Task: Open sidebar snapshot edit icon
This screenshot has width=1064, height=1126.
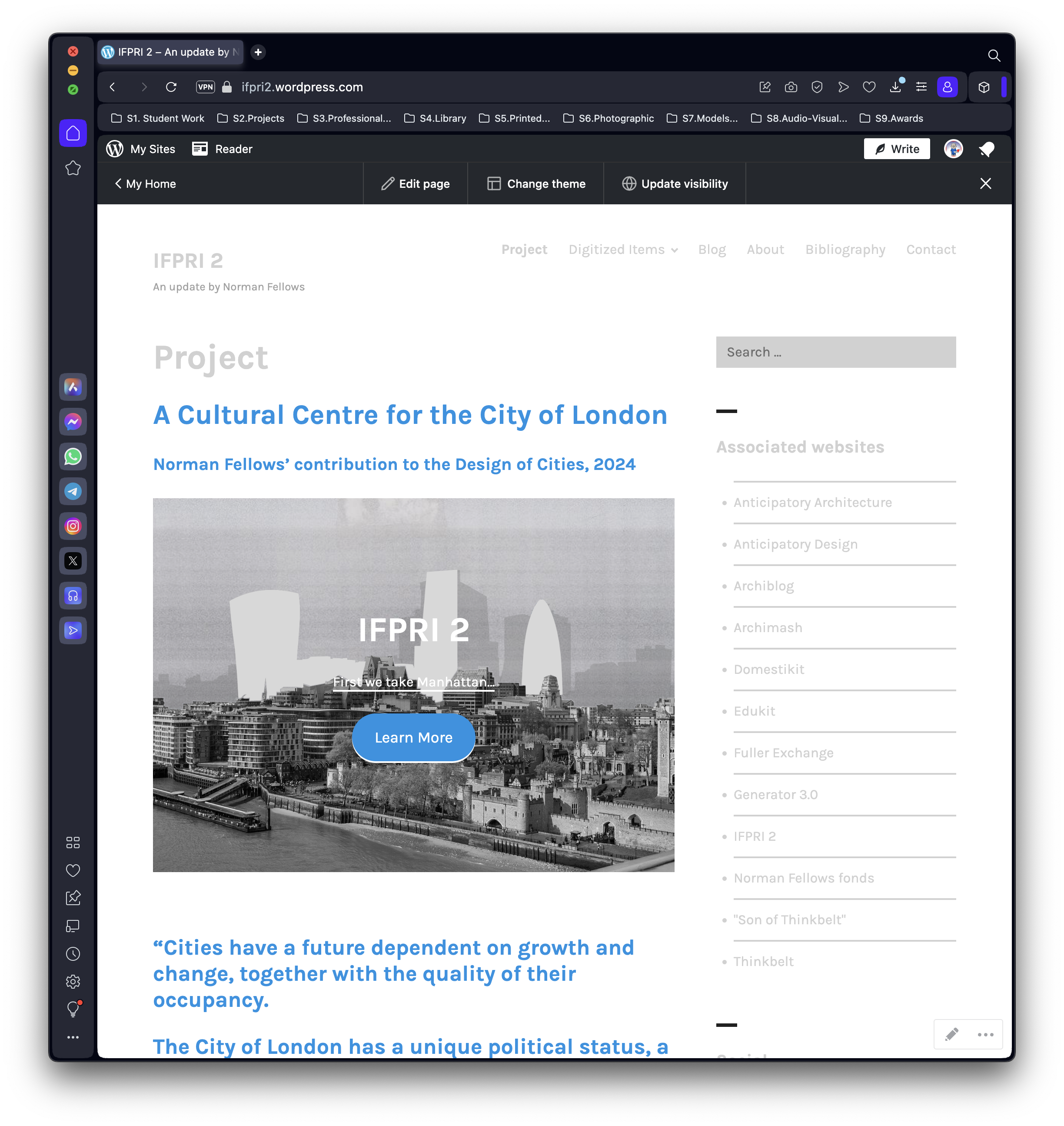Action: (73, 898)
